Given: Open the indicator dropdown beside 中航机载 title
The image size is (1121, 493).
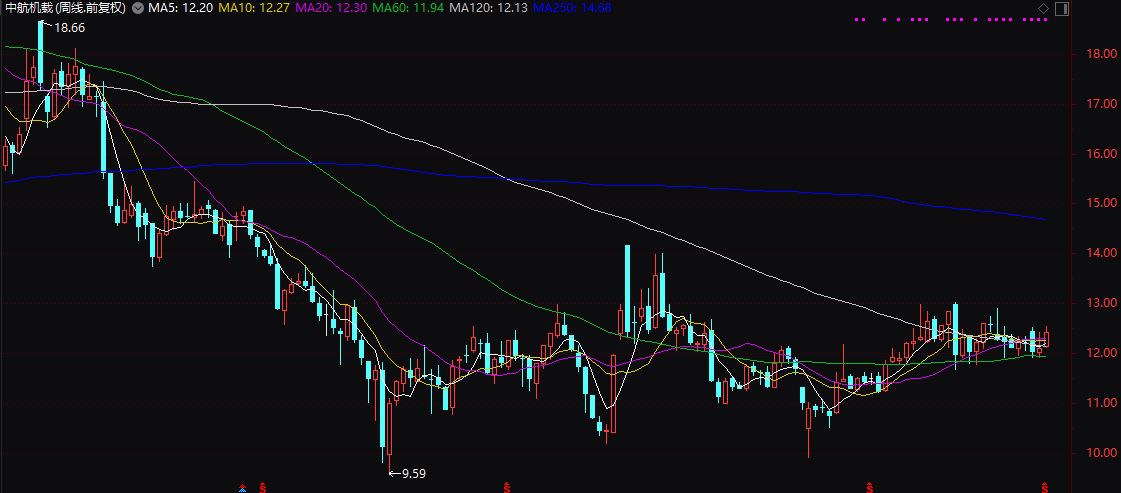Looking at the screenshot, I should 137,9.
